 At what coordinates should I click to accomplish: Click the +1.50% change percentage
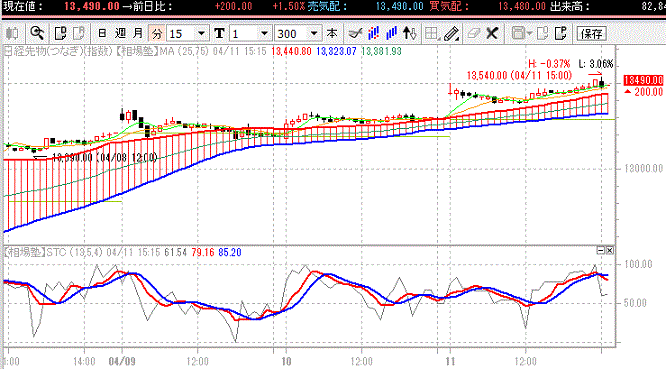289,6
